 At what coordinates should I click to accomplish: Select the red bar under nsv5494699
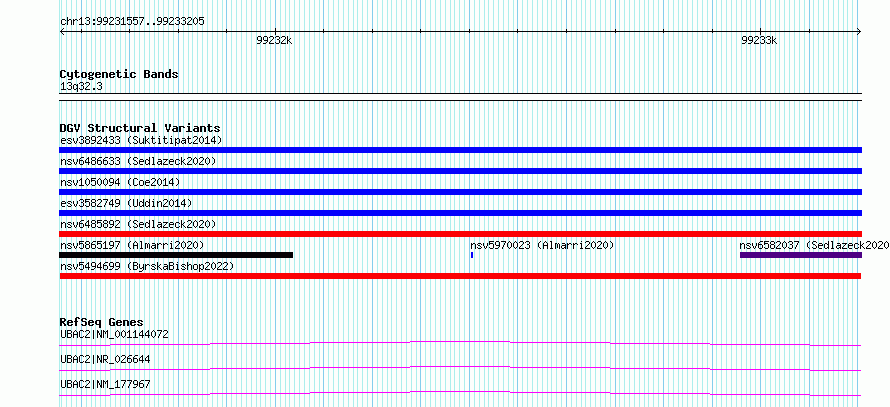(460, 276)
